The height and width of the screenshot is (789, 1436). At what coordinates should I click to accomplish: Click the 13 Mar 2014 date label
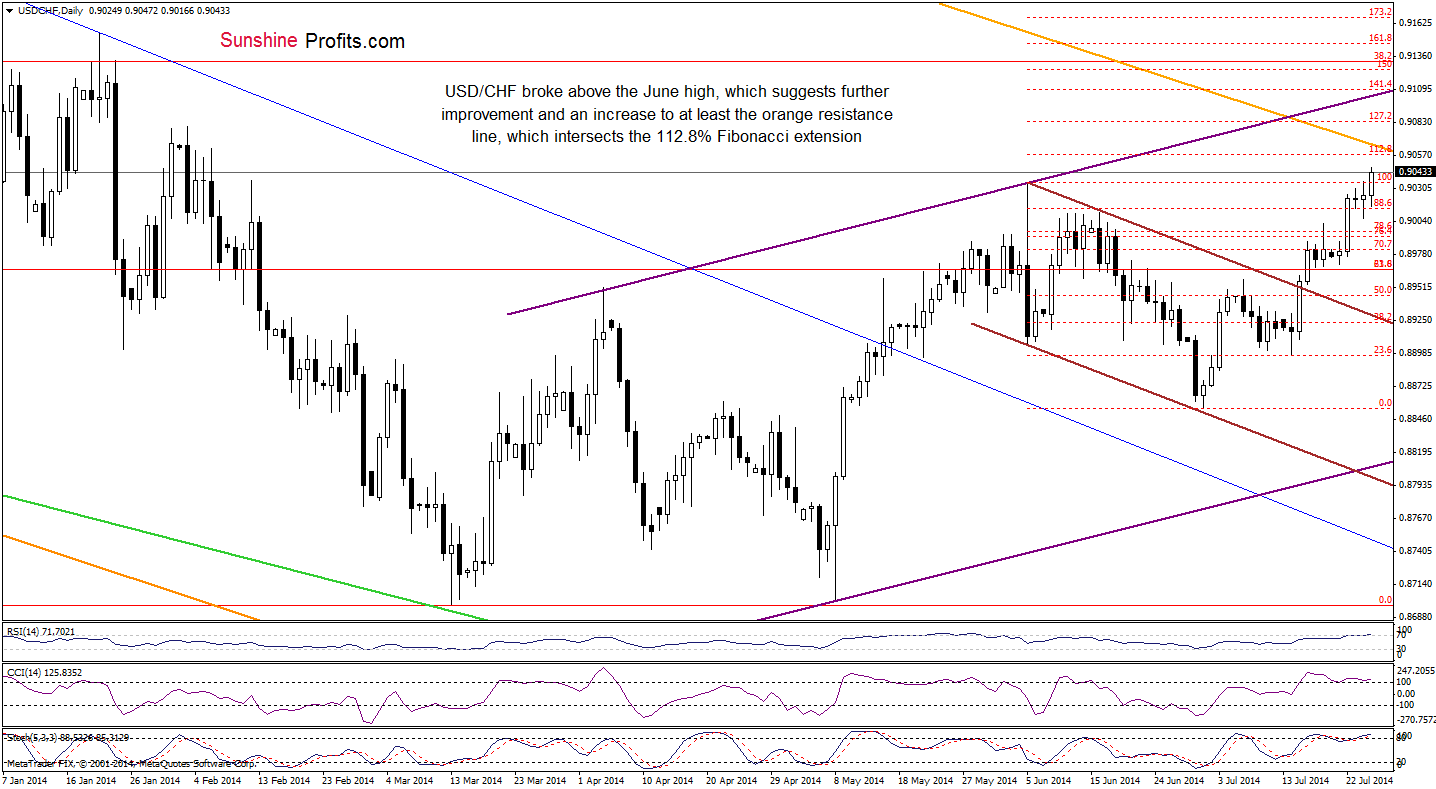coord(475,779)
